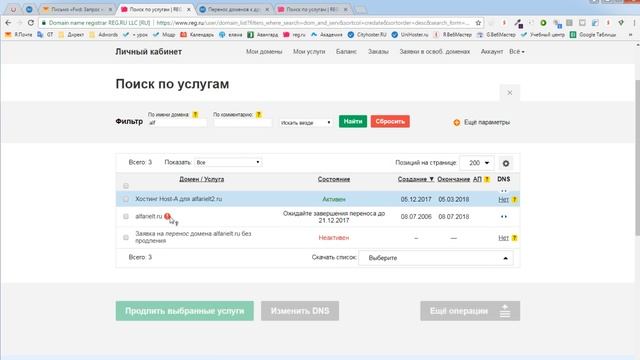Open Мои домены menu item
640x360 pixels.
pyautogui.click(x=264, y=52)
